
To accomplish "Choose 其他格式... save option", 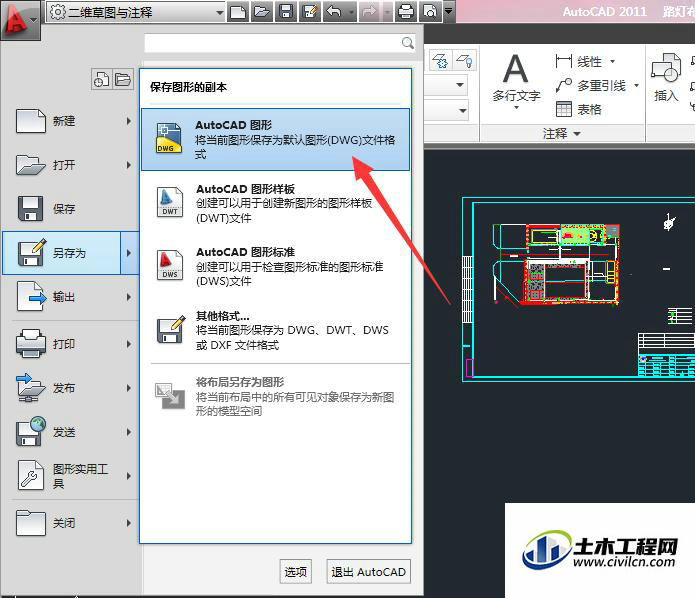I will click(x=275, y=330).
